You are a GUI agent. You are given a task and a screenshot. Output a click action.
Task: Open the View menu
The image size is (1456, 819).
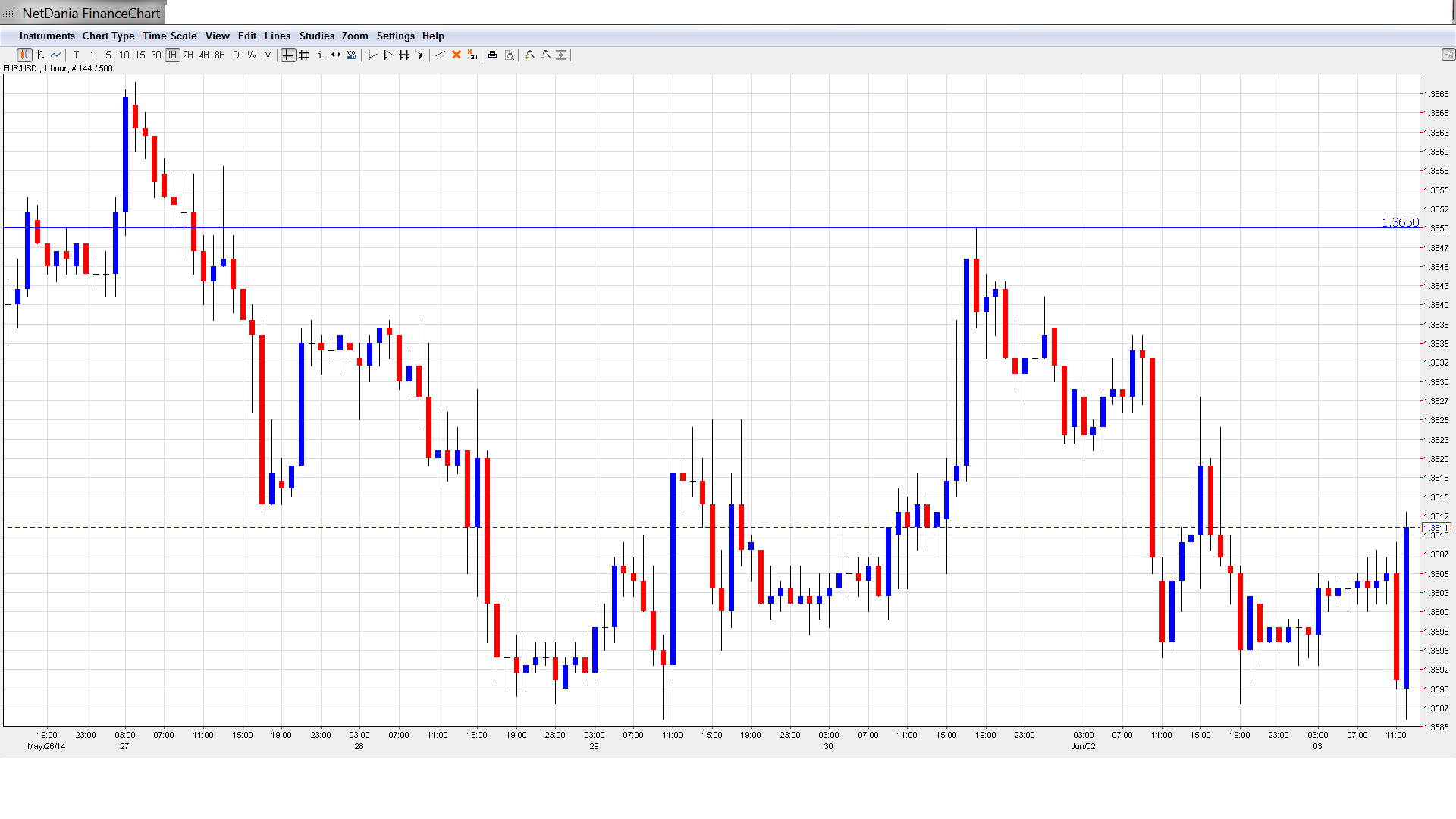click(x=217, y=36)
